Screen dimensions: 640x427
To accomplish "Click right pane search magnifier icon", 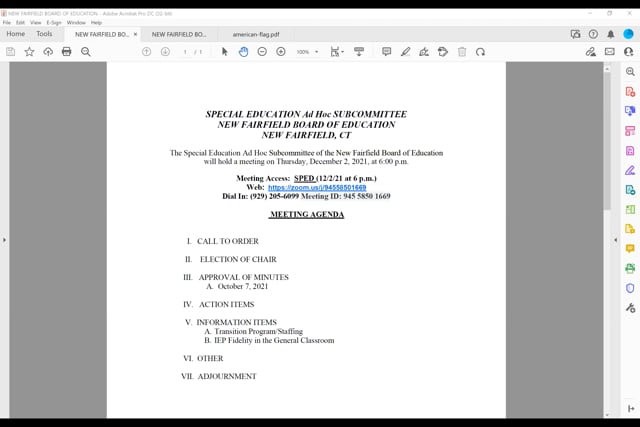I will pos(630,71).
